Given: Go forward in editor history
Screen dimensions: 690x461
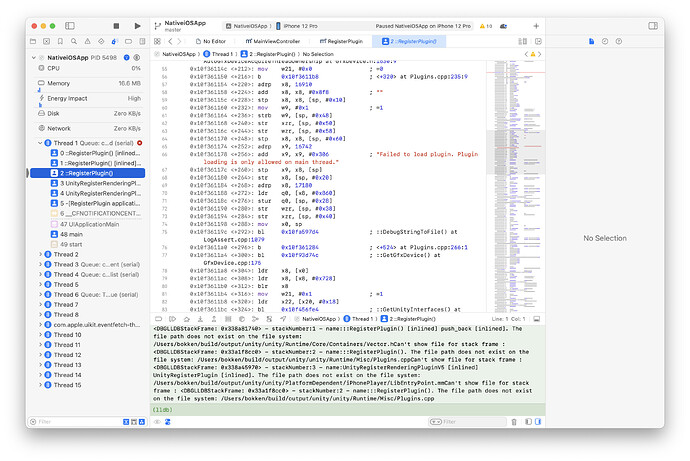Looking at the screenshot, I should click(x=179, y=41).
